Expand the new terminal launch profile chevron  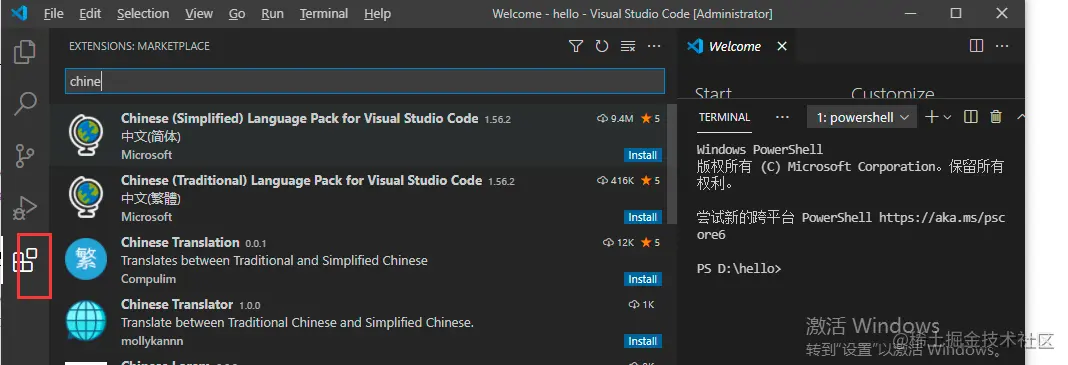coord(947,117)
